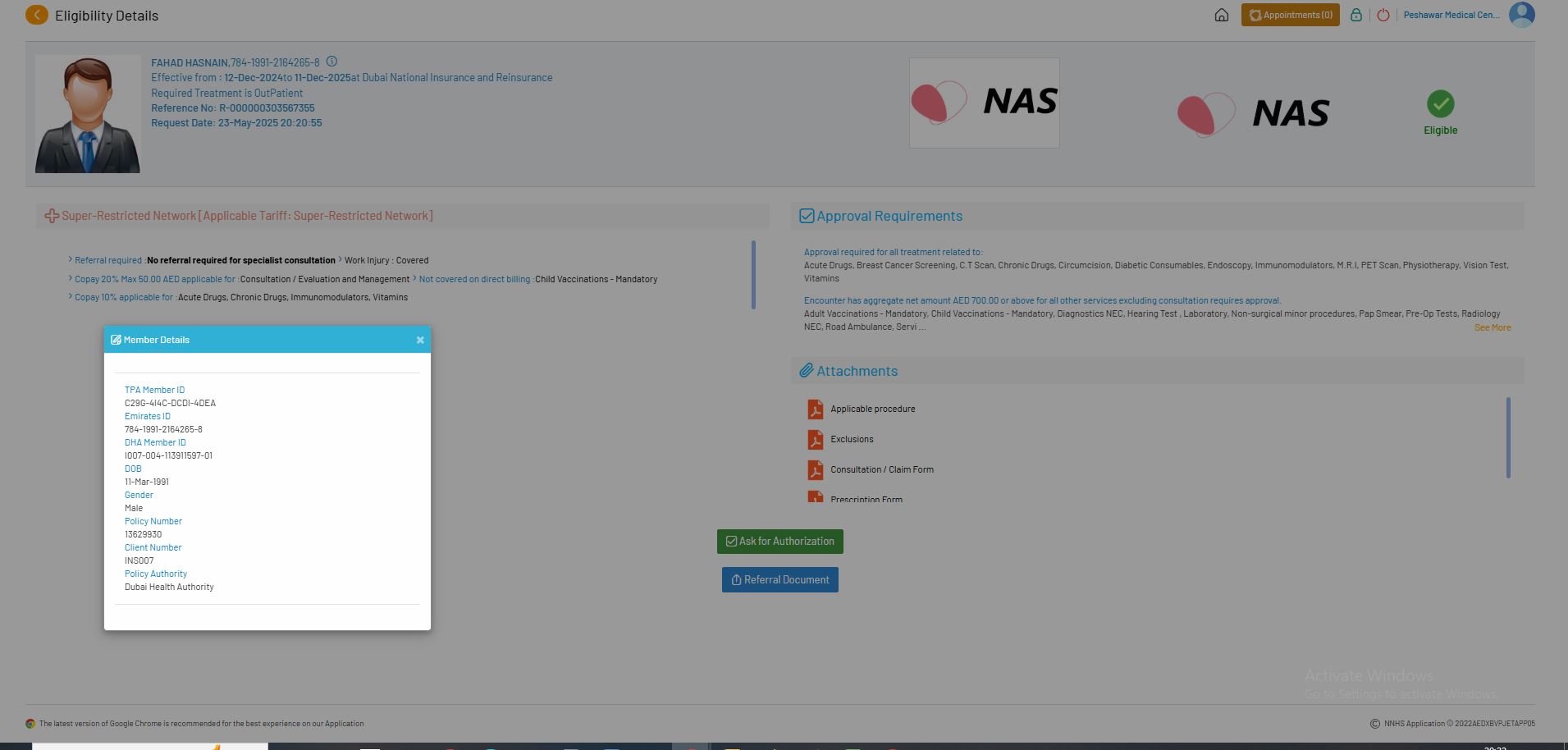
Task: Close the Member Details popup
Action: pyautogui.click(x=420, y=340)
